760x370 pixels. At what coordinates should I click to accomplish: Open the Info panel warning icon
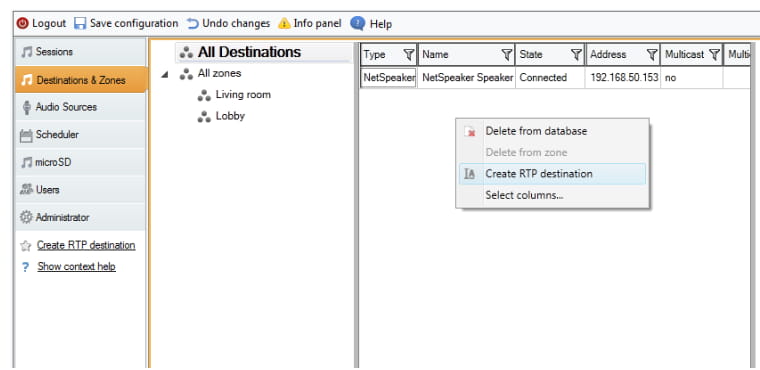pyautogui.click(x=284, y=23)
